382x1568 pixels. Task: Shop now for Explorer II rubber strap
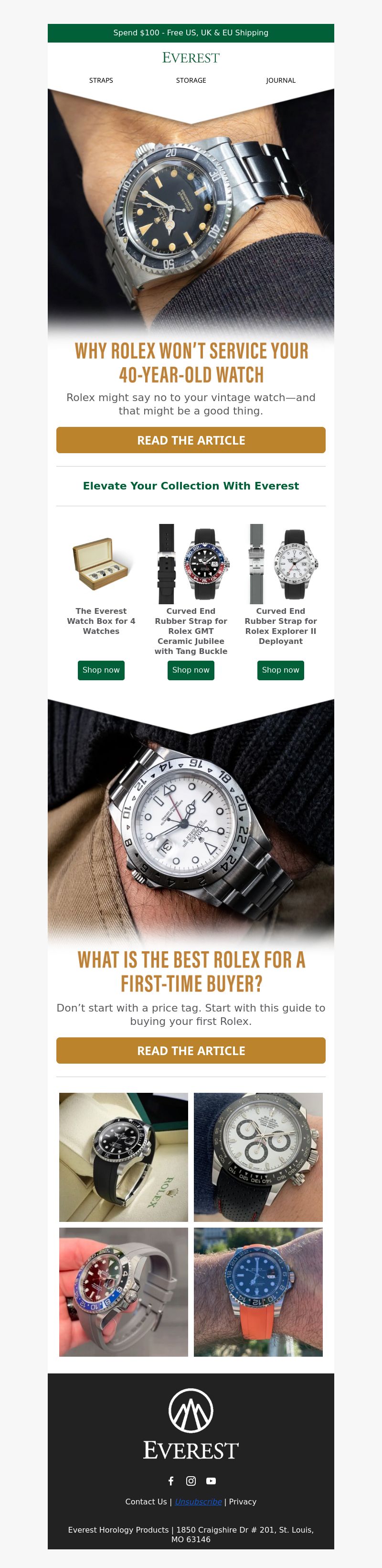pyautogui.click(x=280, y=670)
